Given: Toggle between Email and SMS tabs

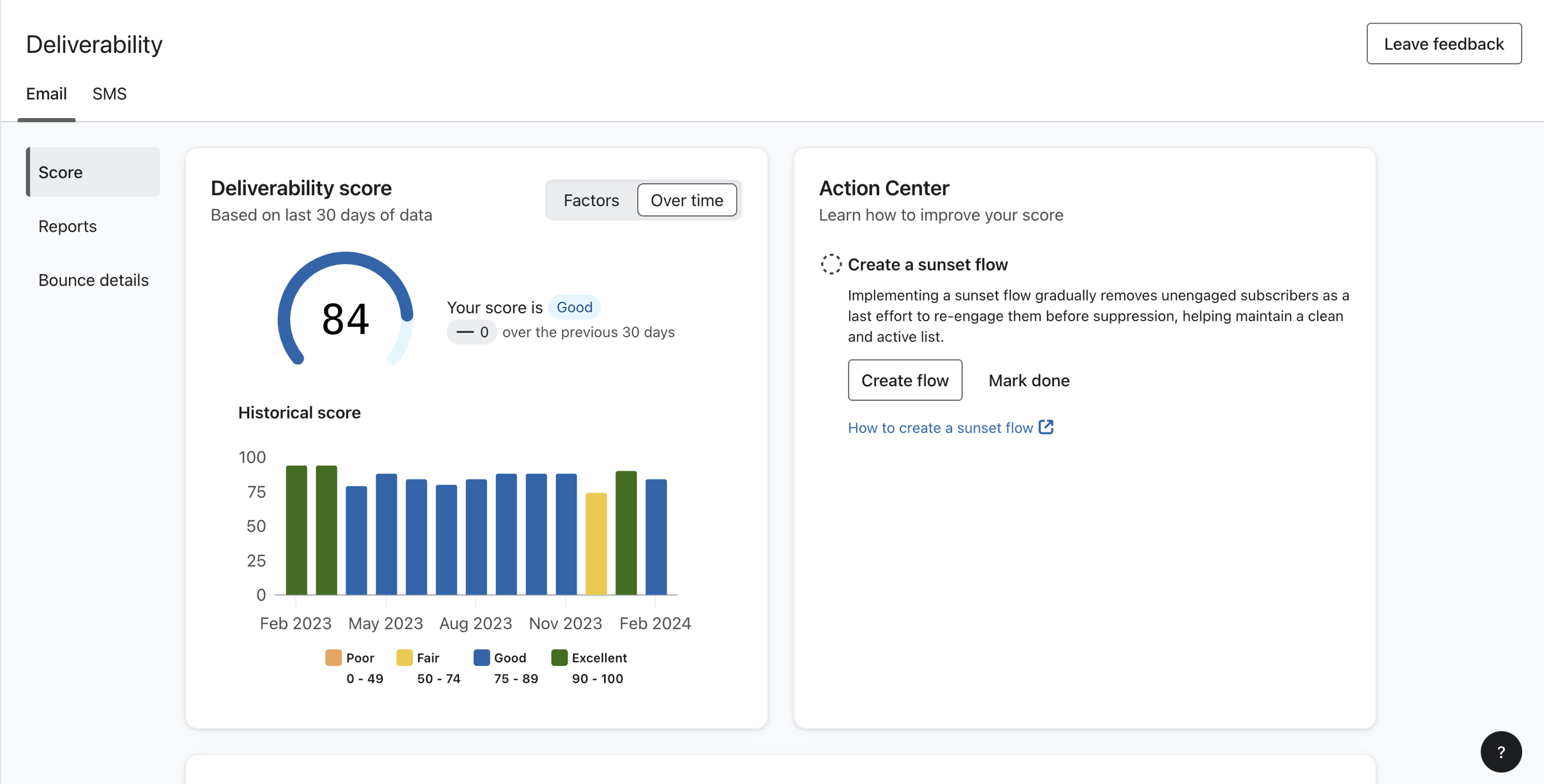Looking at the screenshot, I should (x=109, y=92).
